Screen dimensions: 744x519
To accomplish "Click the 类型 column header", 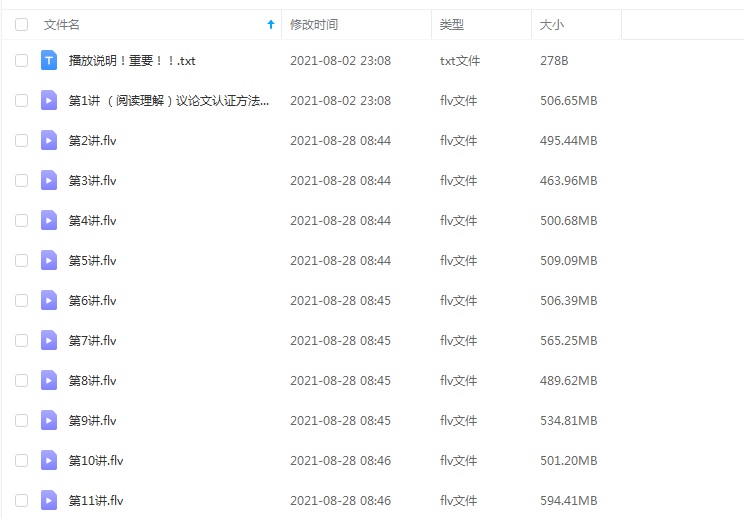I will point(452,25).
